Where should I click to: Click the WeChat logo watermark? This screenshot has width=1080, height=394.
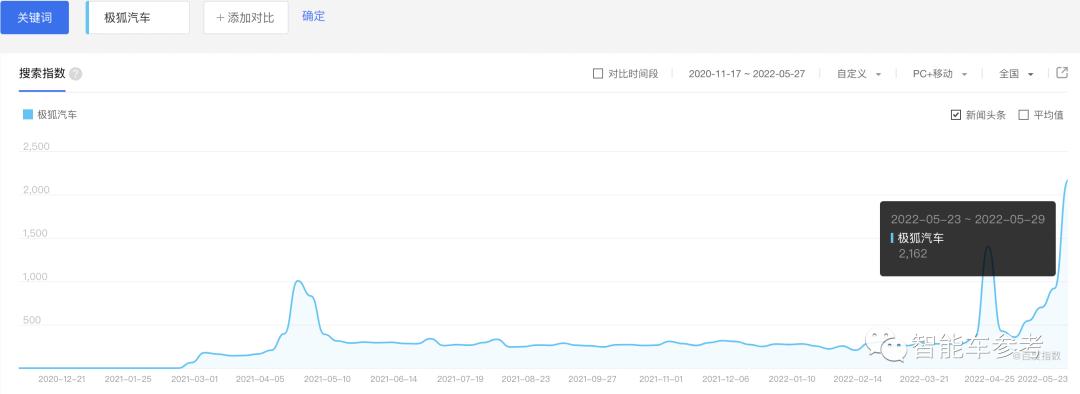(x=886, y=344)
